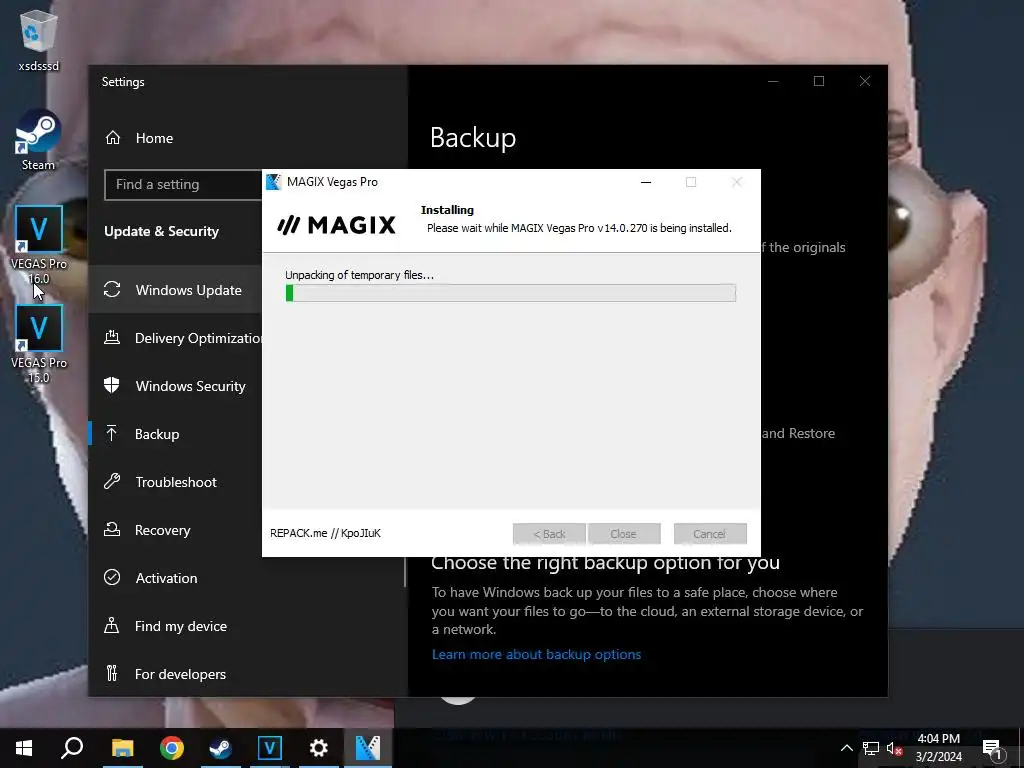The height and width of the screenshot is (768, 1024).
Task: Open Steam from taskbar
Action: (221, 748)
